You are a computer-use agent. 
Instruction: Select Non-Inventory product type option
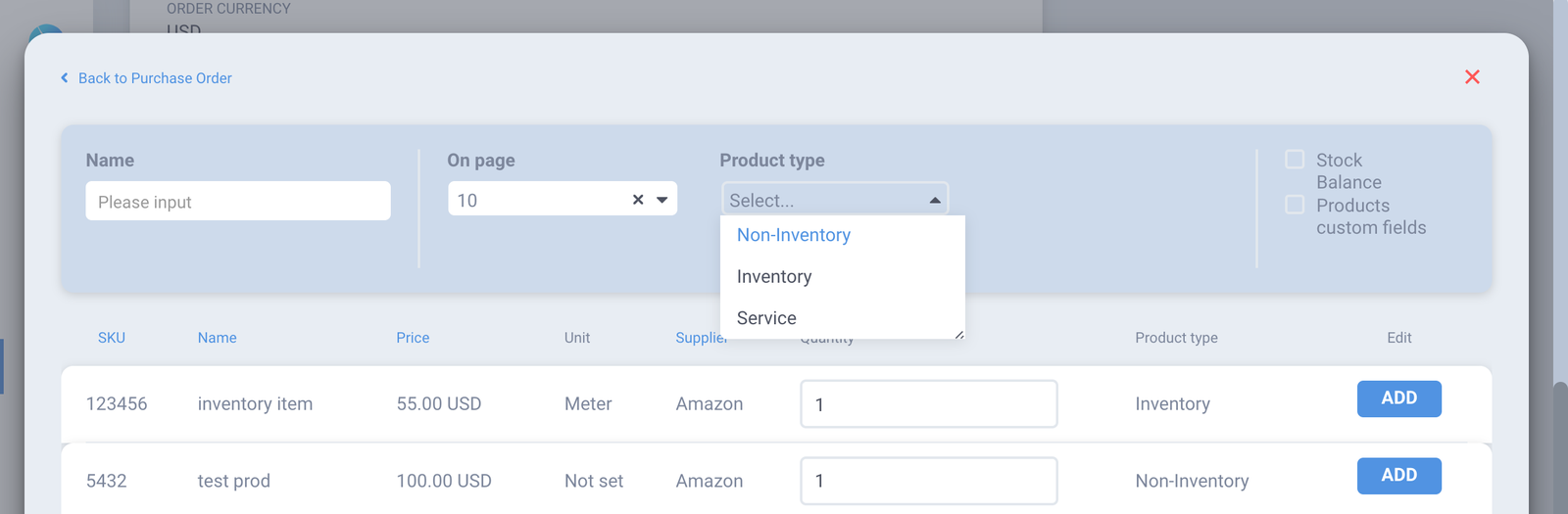coord(794,235)
